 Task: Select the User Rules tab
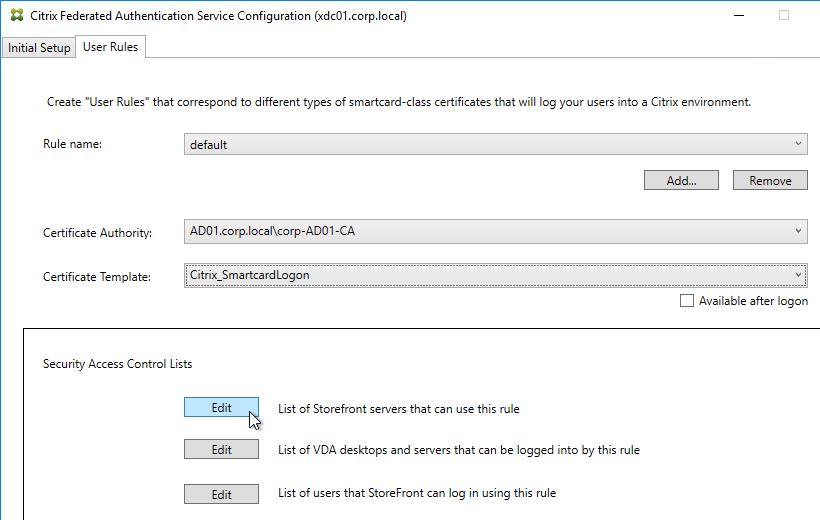(110, 47)
